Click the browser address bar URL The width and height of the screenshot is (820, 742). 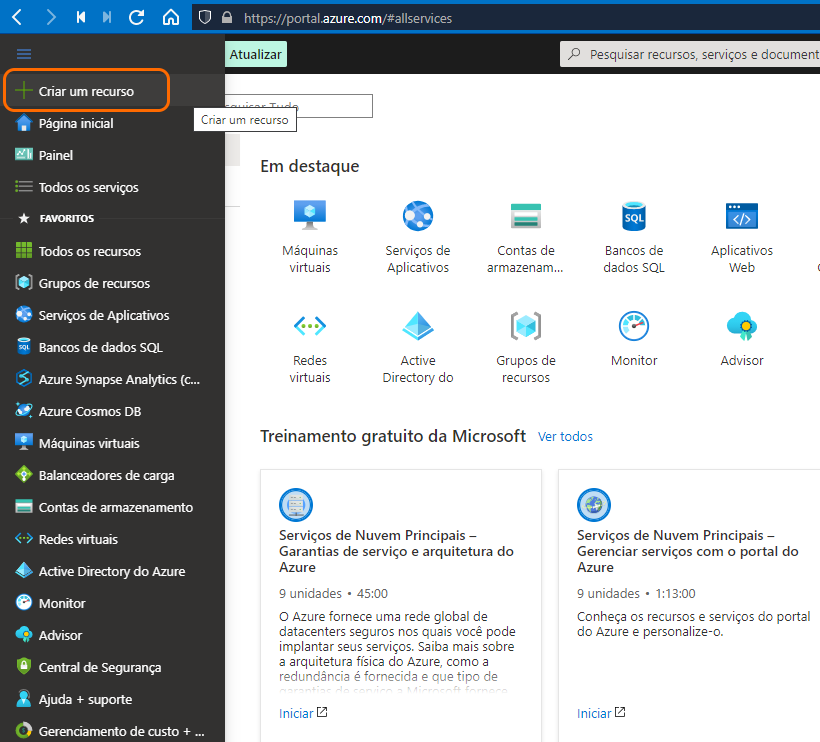click(x=348, y=18)
